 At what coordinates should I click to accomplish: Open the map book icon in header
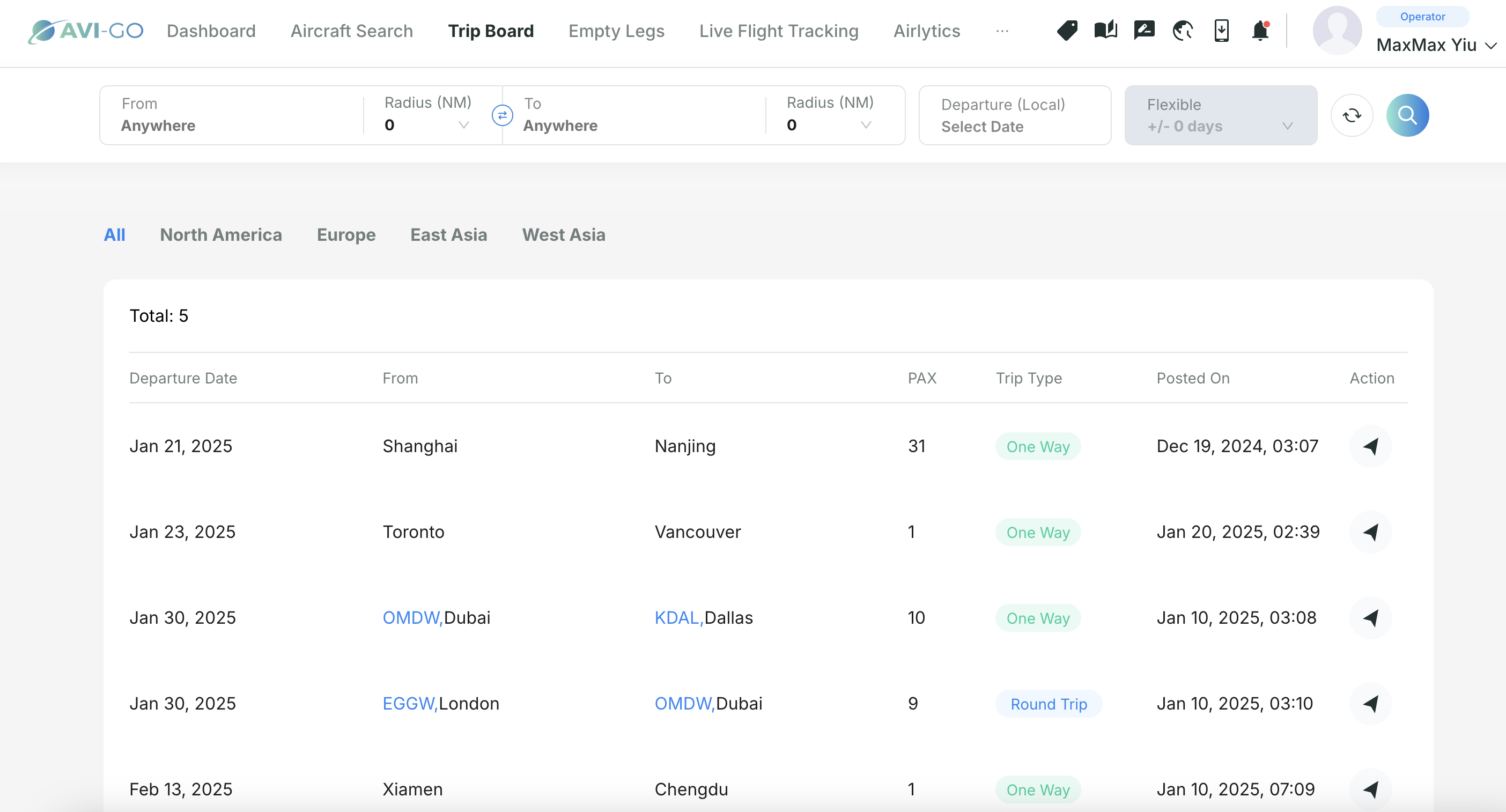click(1105, 31)
